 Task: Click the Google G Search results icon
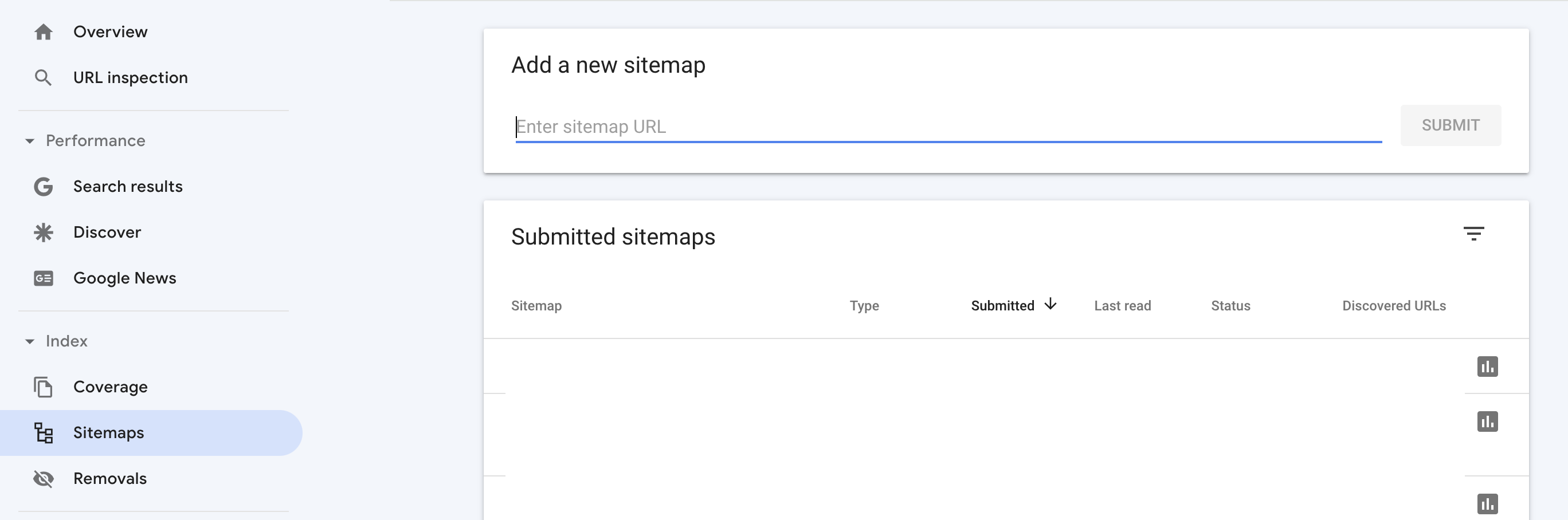(43, 187)
